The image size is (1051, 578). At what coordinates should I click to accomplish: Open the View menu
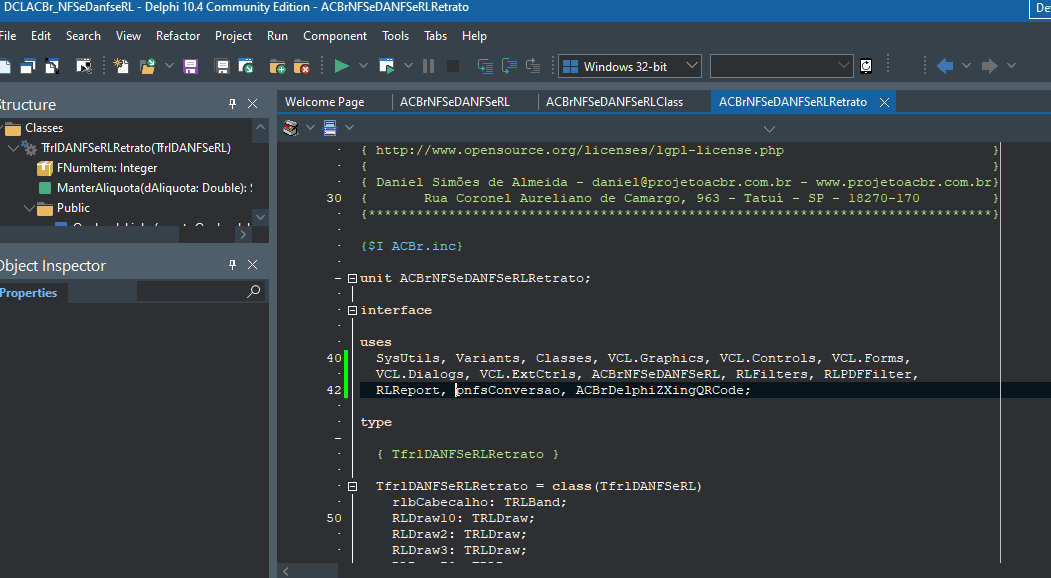pyautogui.click(x=128, y=36)
